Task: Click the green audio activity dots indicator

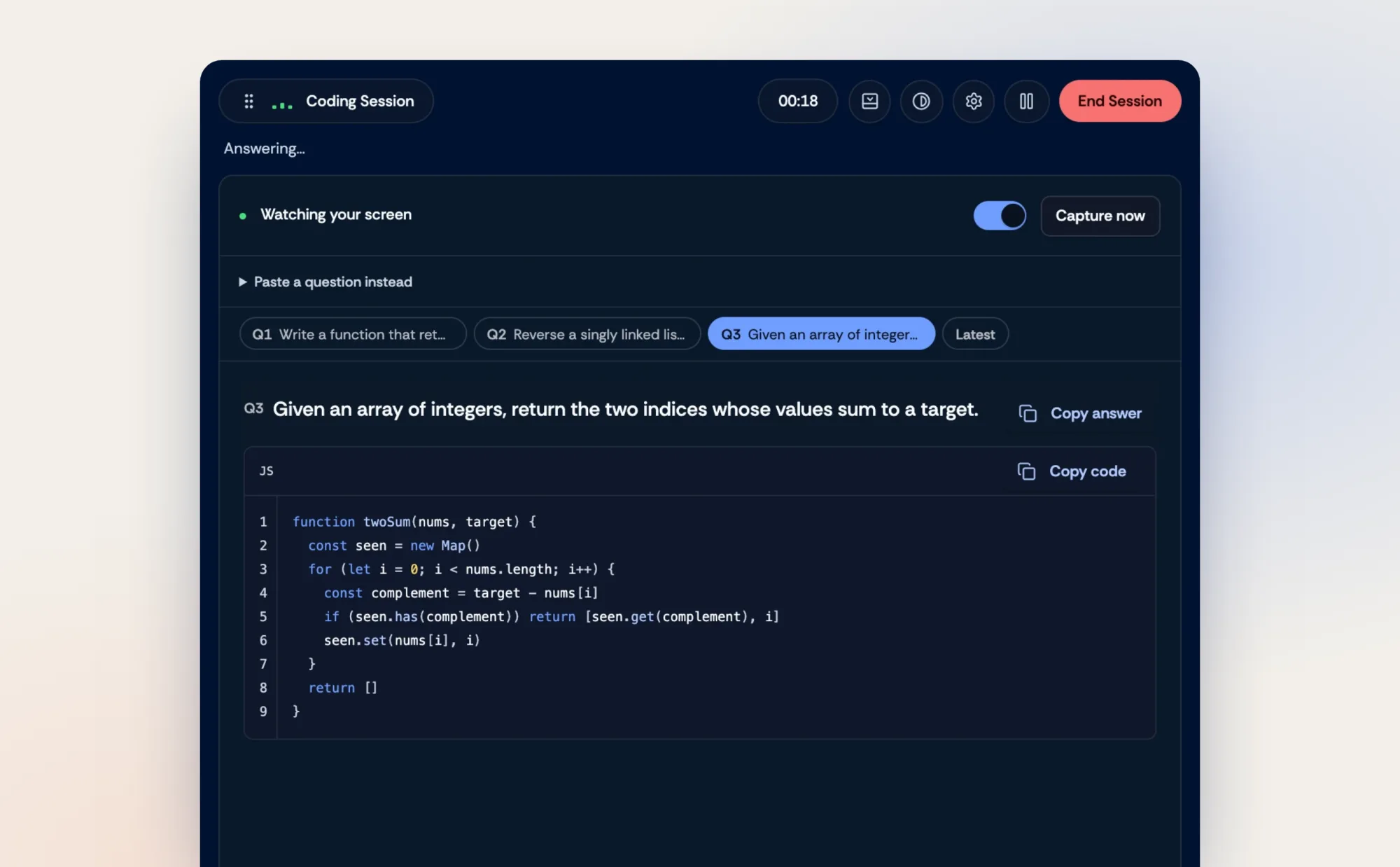Action: (x=281, y=105)
